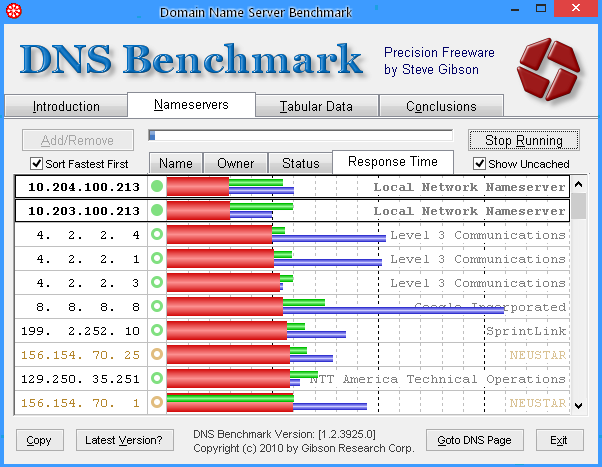
Task: Select the Owner sub-tab
Action: click(235, 164)
